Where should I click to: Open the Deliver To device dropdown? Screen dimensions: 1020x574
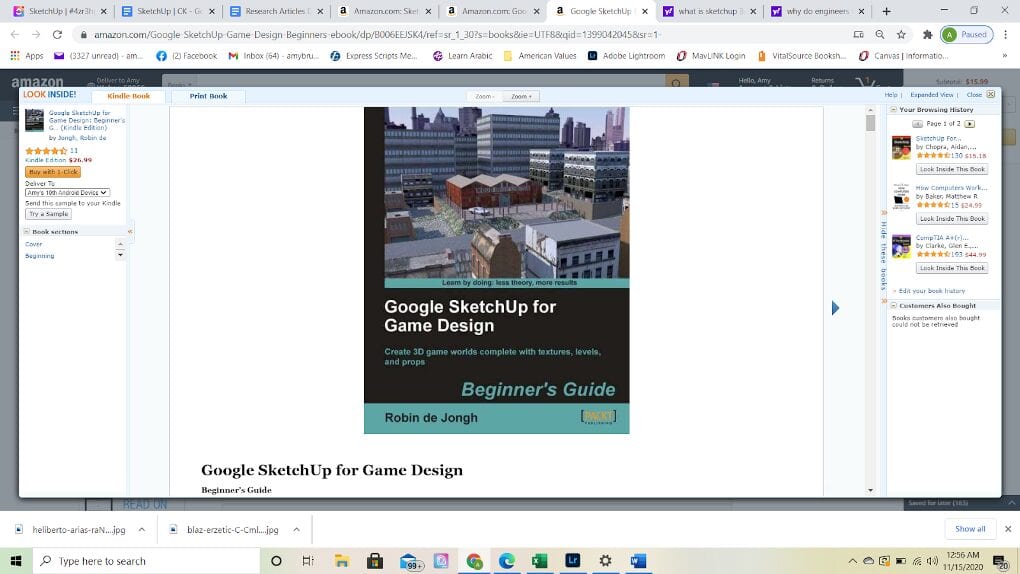(x=67, y=193)
